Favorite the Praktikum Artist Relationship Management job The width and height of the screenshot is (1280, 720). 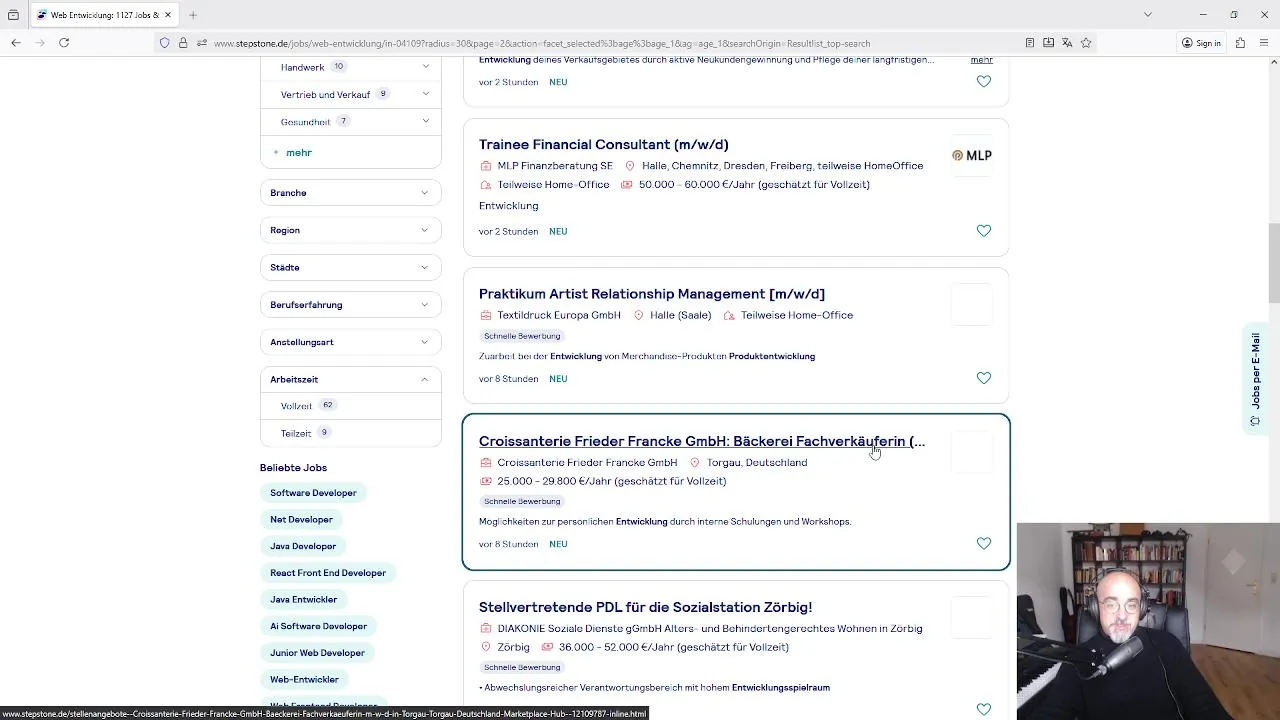click(983, 378)
